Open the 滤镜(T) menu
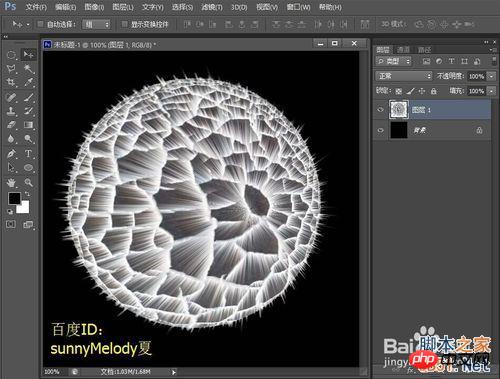The width and height of the screenshot is (500, 379). [212, 7]
